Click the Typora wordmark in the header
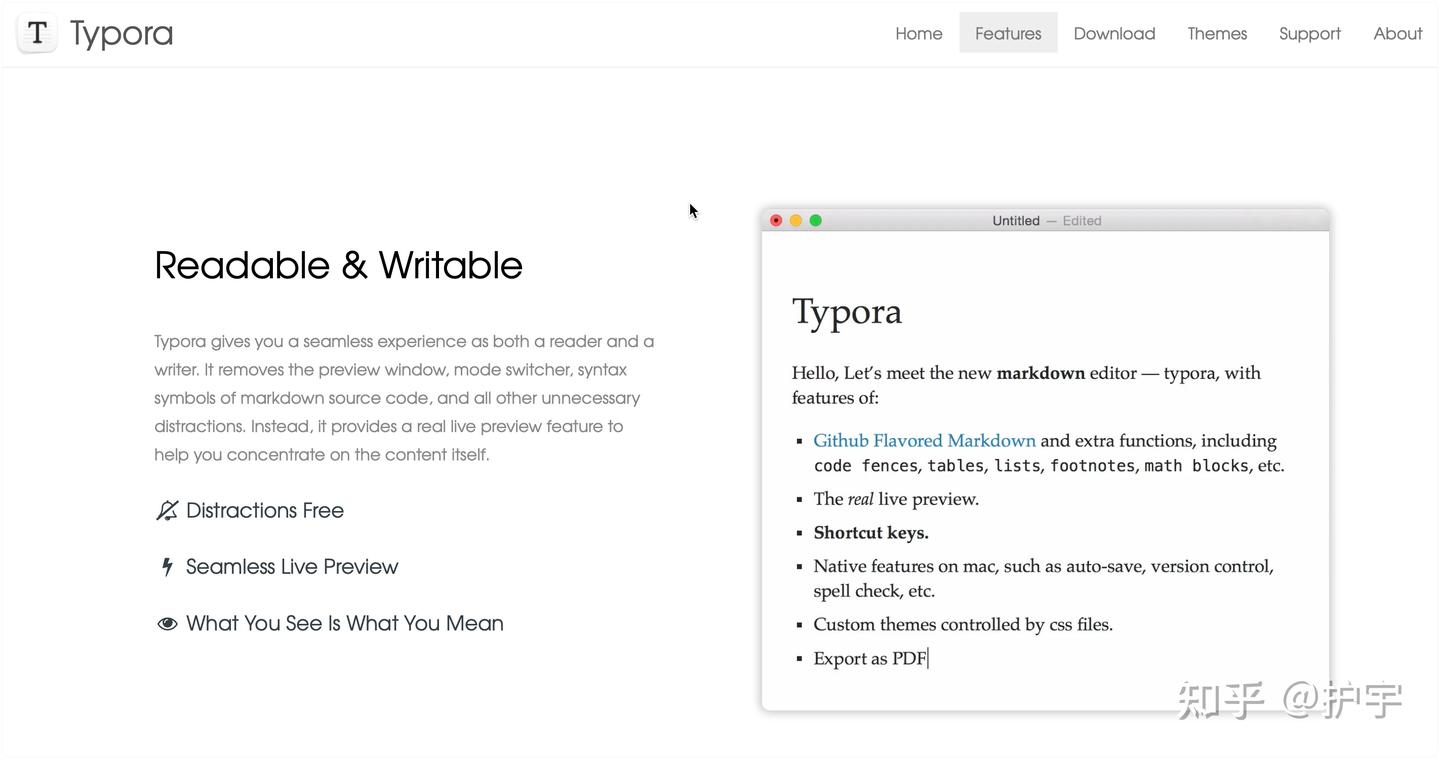Screen dimensions: 1440x759 click(121, 33)
